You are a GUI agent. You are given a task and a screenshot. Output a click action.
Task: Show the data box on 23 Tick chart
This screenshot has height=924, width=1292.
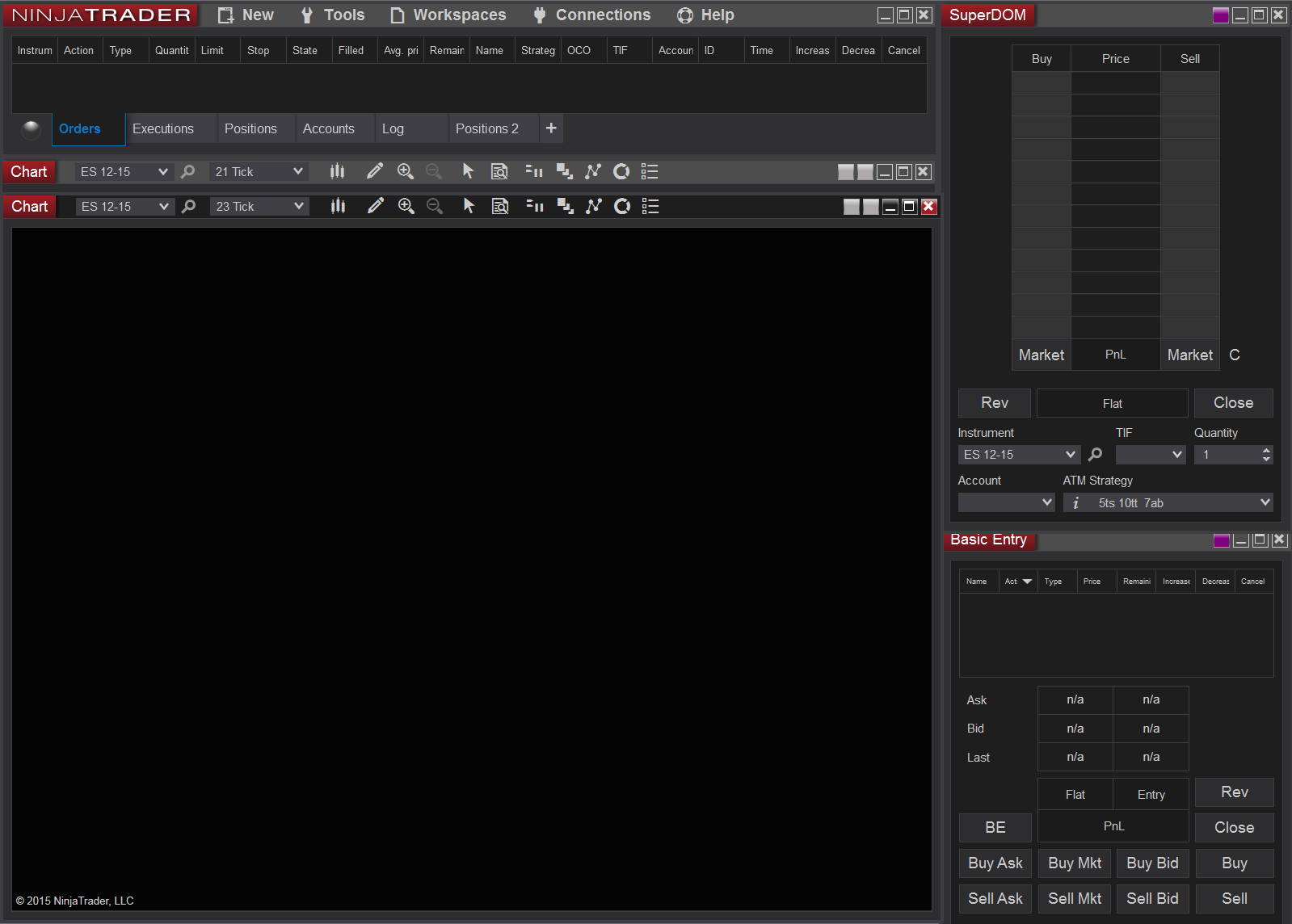coord(500,206)
